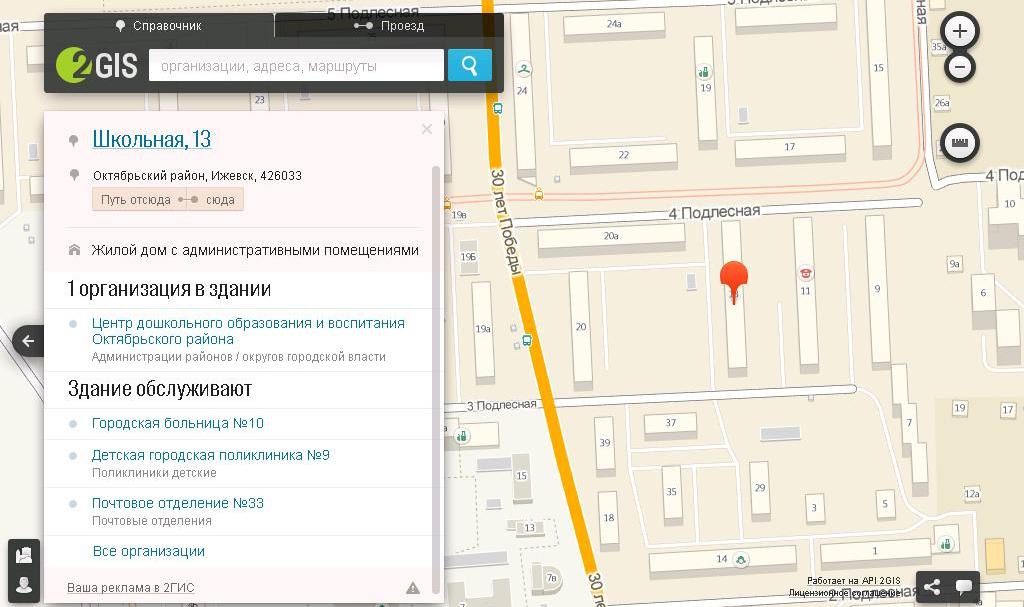This screenshot has width=1024, height=607.
Task: Select building 20а on the map
Action: pyautogui.click(x=611, y=236)
